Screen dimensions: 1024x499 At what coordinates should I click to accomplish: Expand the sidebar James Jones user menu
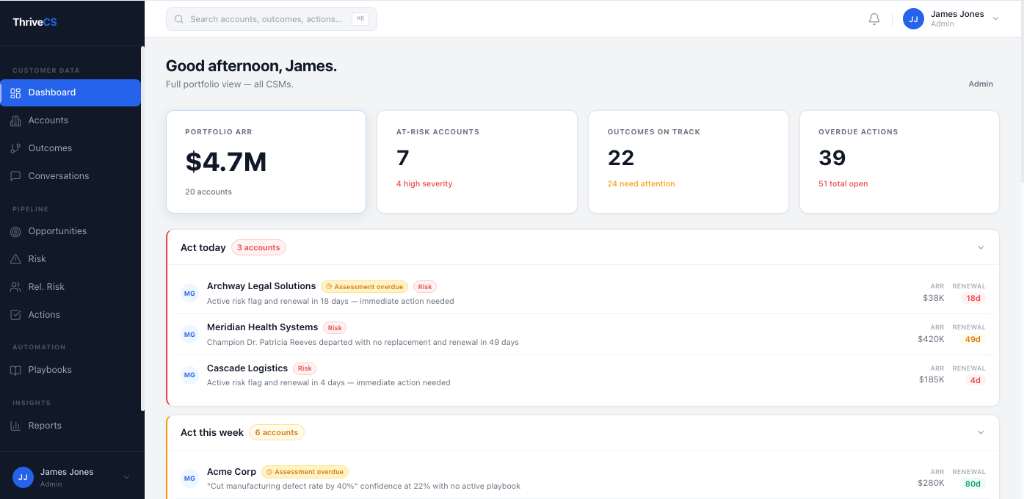(127, 477)
